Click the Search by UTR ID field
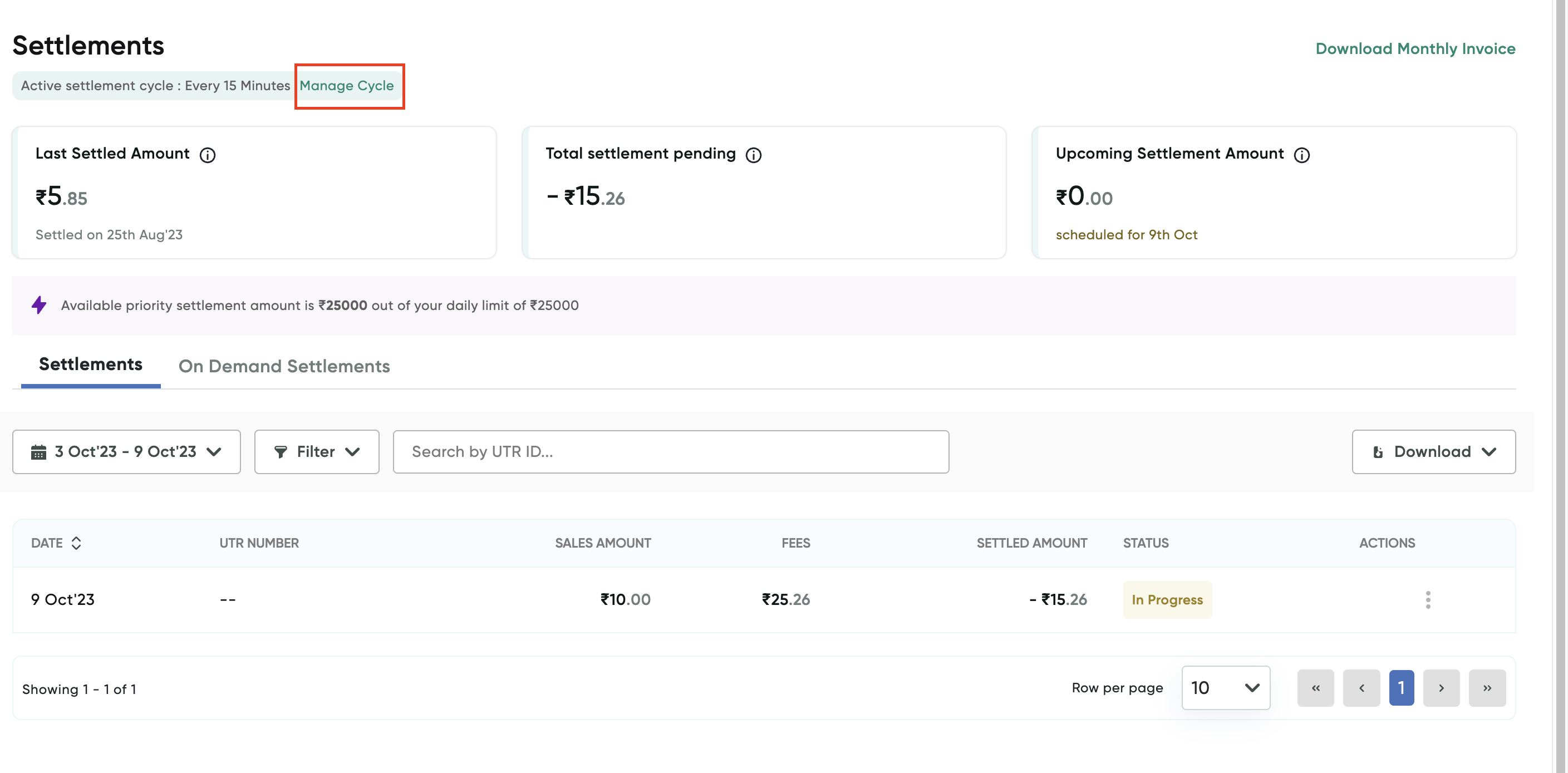This screenshot has width=1568, height=773. [x=671, y=452]
